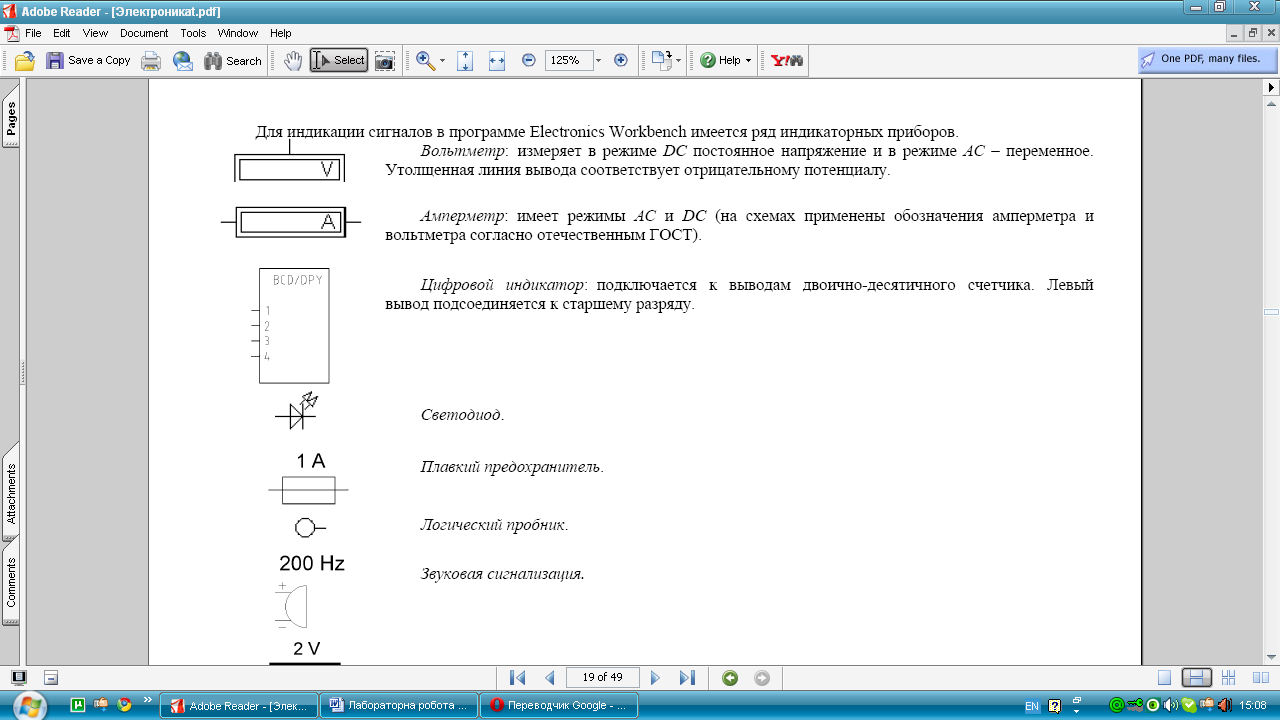Switch to Continuous page layout
Screen dimensions: 1280x720
1196,678
